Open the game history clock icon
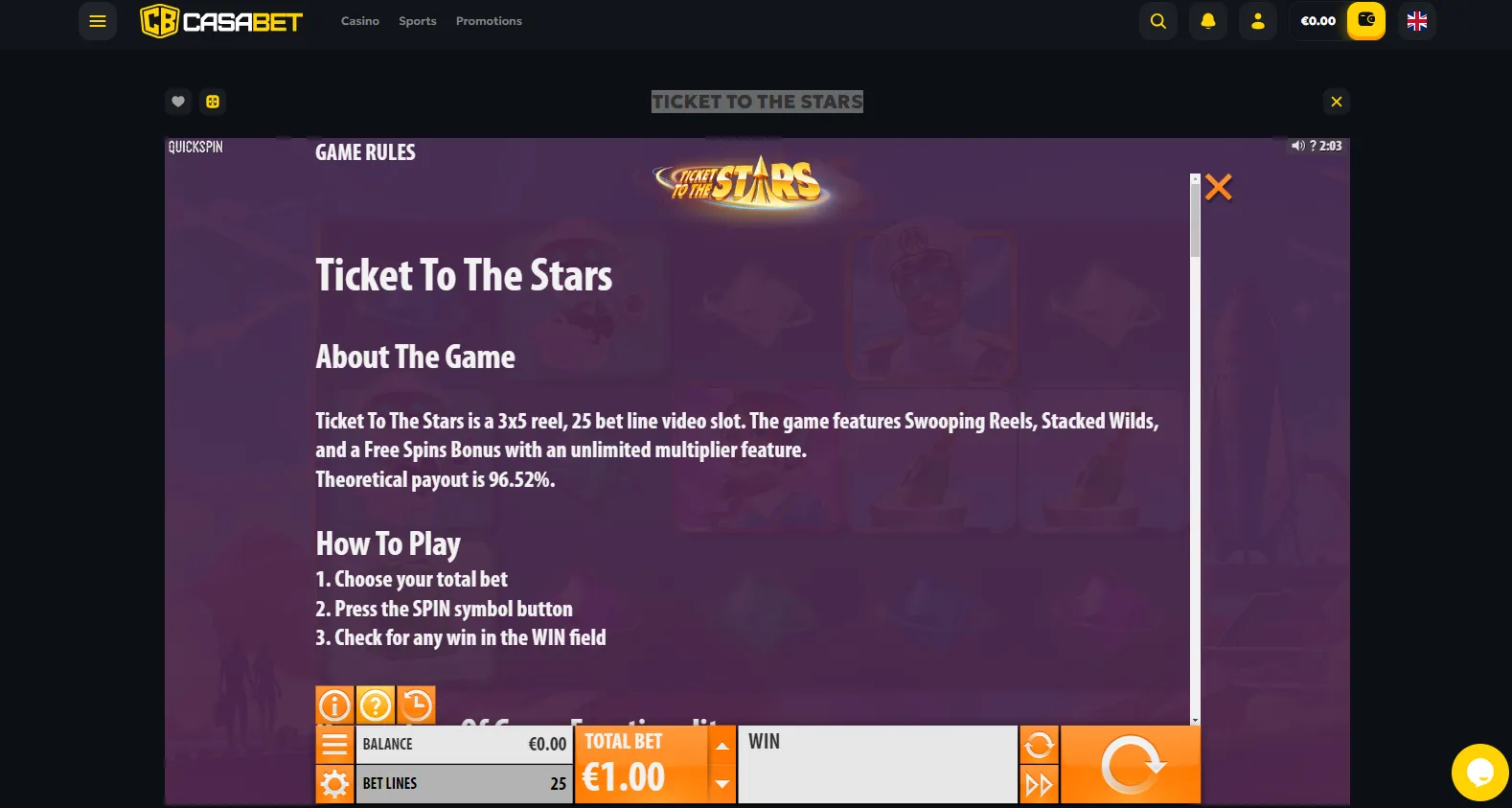The height and width of the screenshot is (808, 1512). click(416, 705)
